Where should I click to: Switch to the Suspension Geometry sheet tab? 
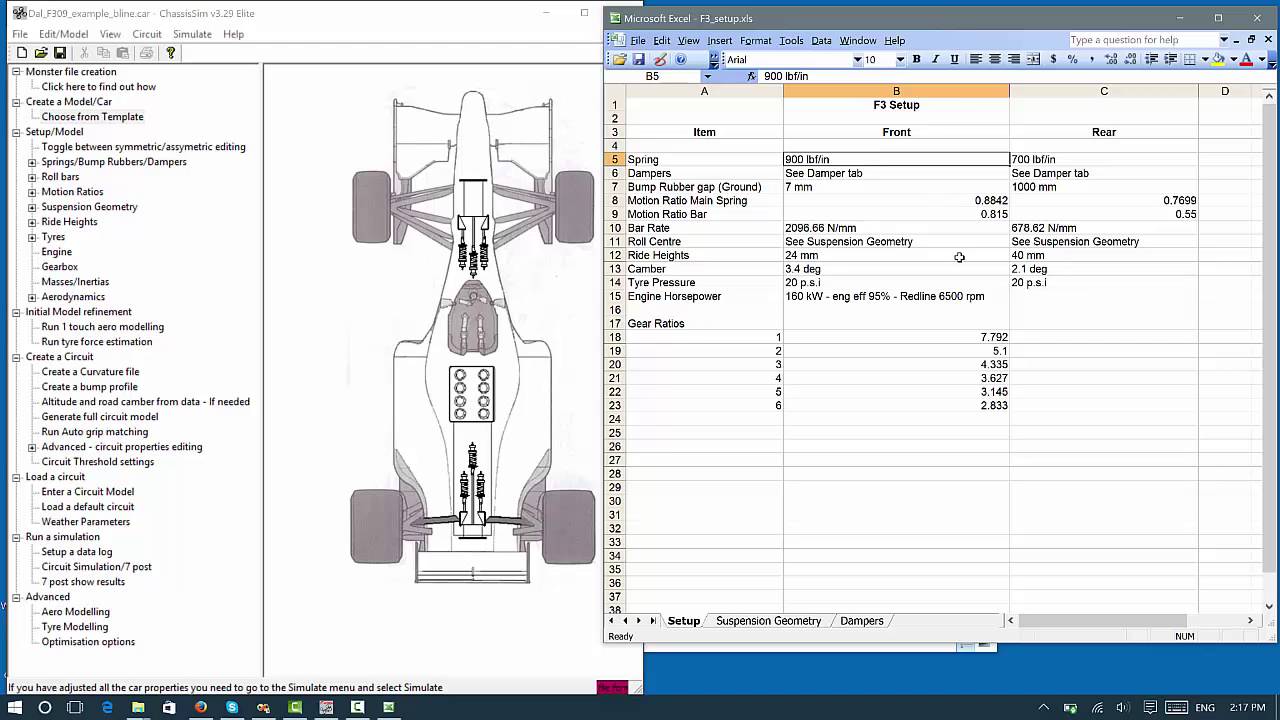768,621
